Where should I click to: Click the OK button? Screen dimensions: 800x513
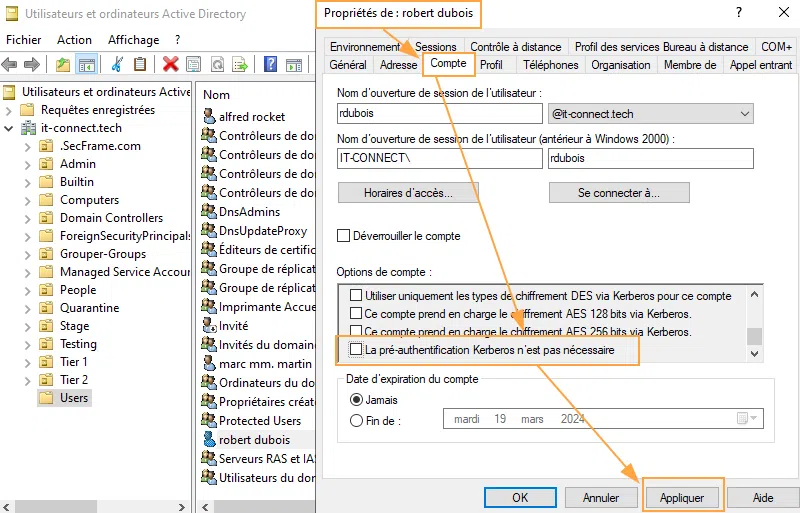(x=520, y=498)
